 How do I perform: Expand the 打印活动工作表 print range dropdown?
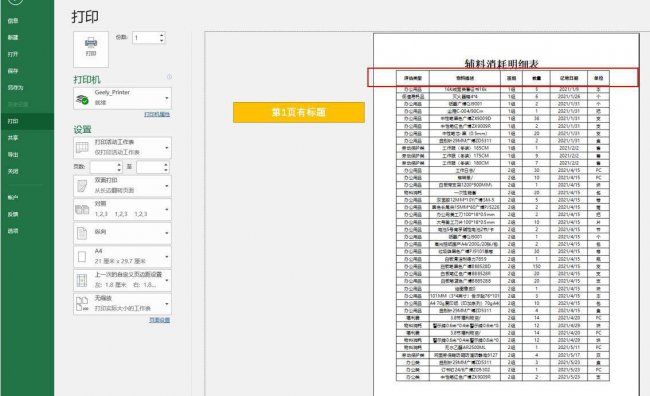[122, 148]
